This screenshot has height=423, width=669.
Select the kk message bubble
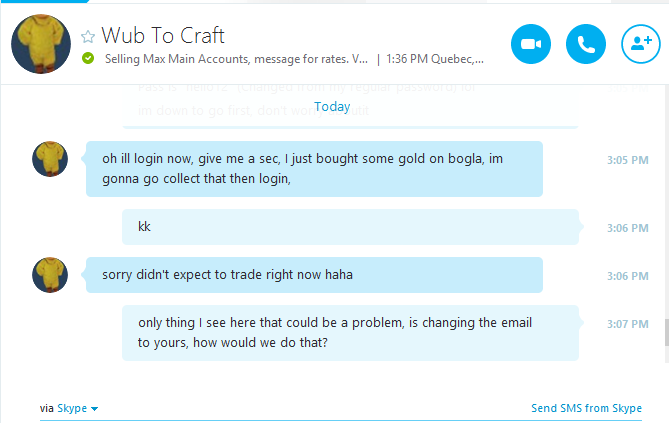[x=350, y=227]
